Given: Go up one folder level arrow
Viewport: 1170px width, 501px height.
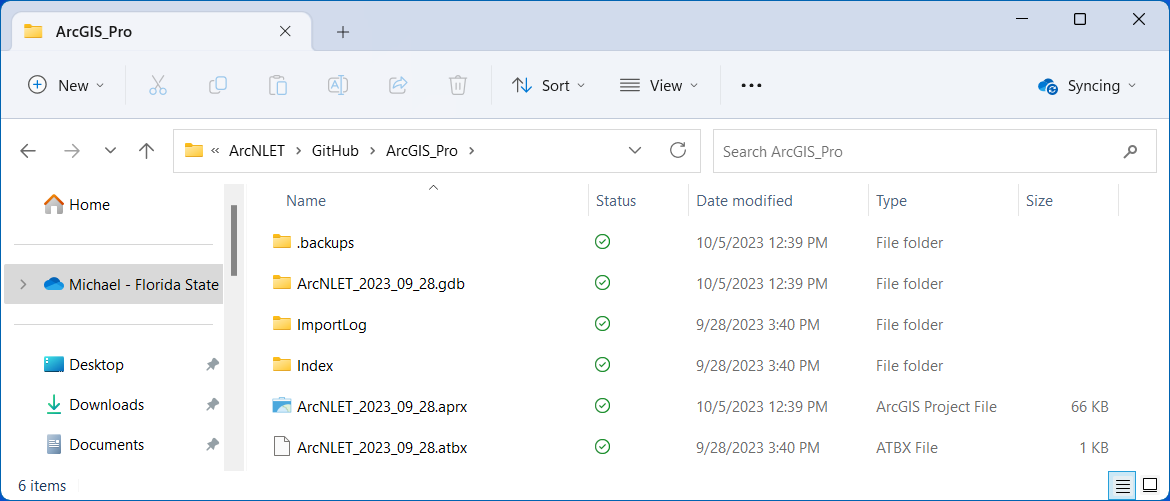Looking at the screenshot, I should (146, 151).
